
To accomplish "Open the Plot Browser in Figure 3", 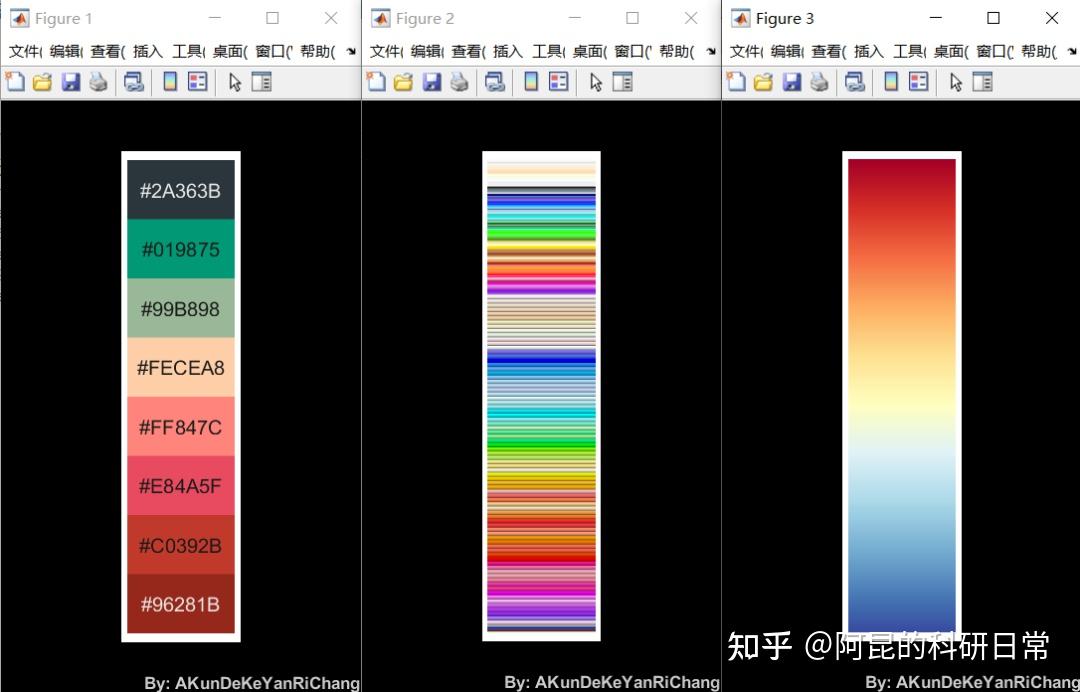I will pos(982,82).
